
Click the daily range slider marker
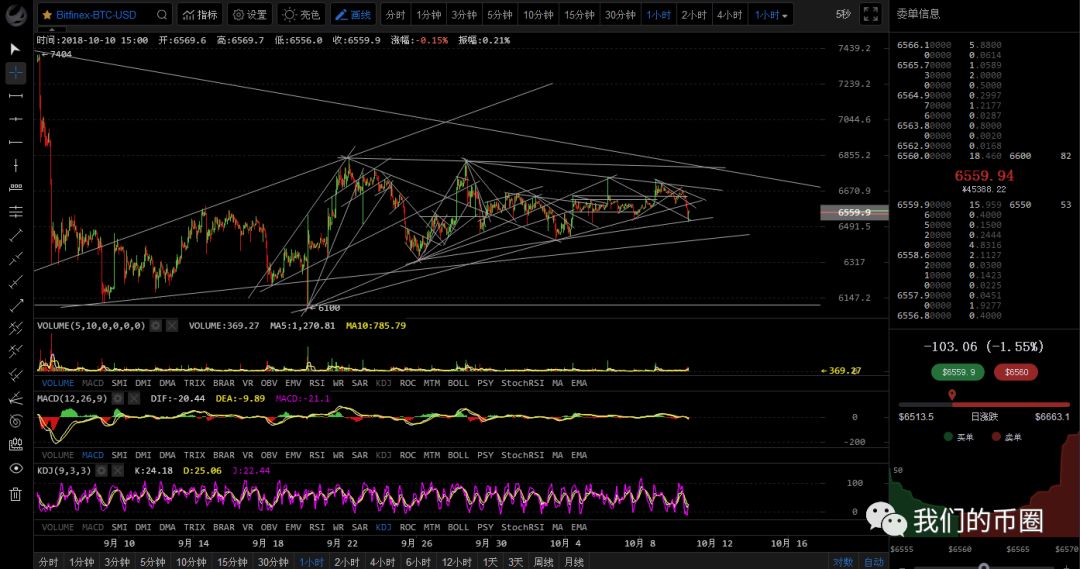point(952,395)
